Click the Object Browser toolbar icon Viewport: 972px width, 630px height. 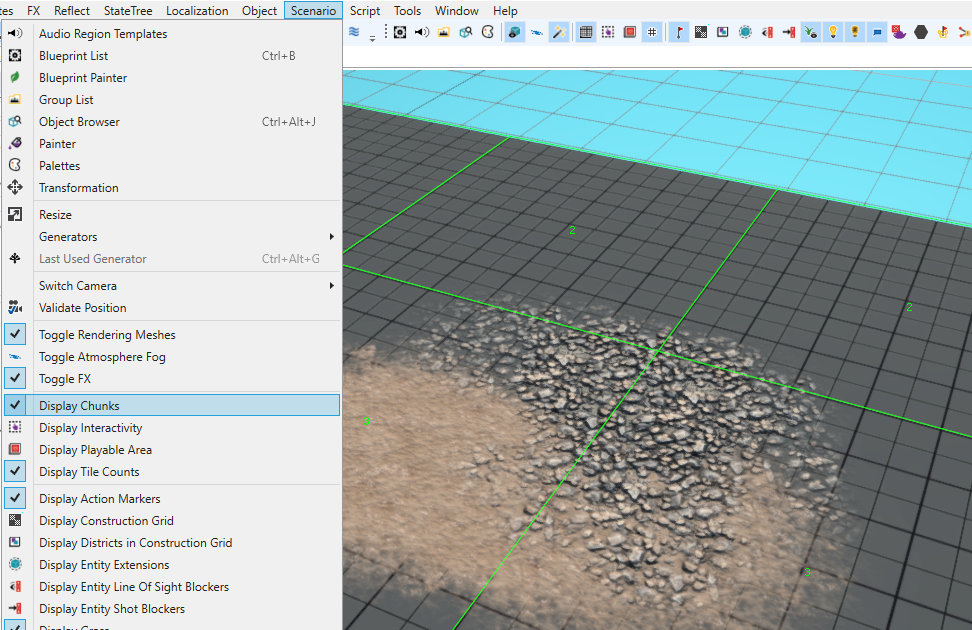(466, 32)
